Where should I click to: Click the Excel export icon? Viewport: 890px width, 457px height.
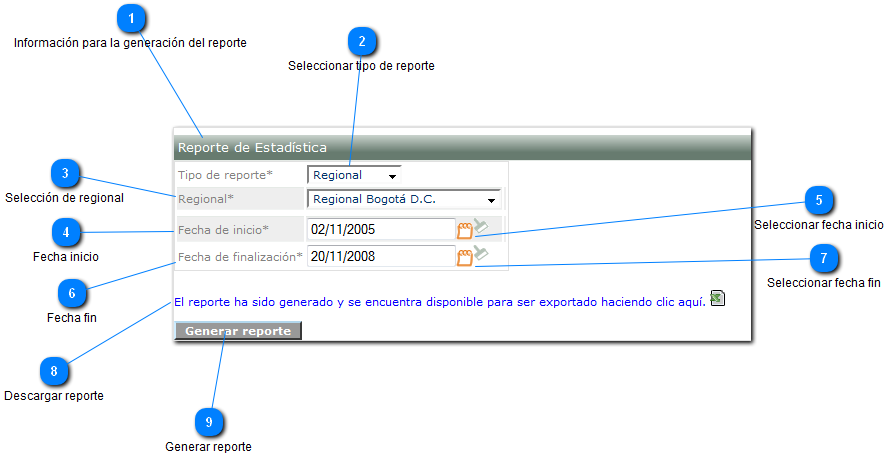pos(717,298)
